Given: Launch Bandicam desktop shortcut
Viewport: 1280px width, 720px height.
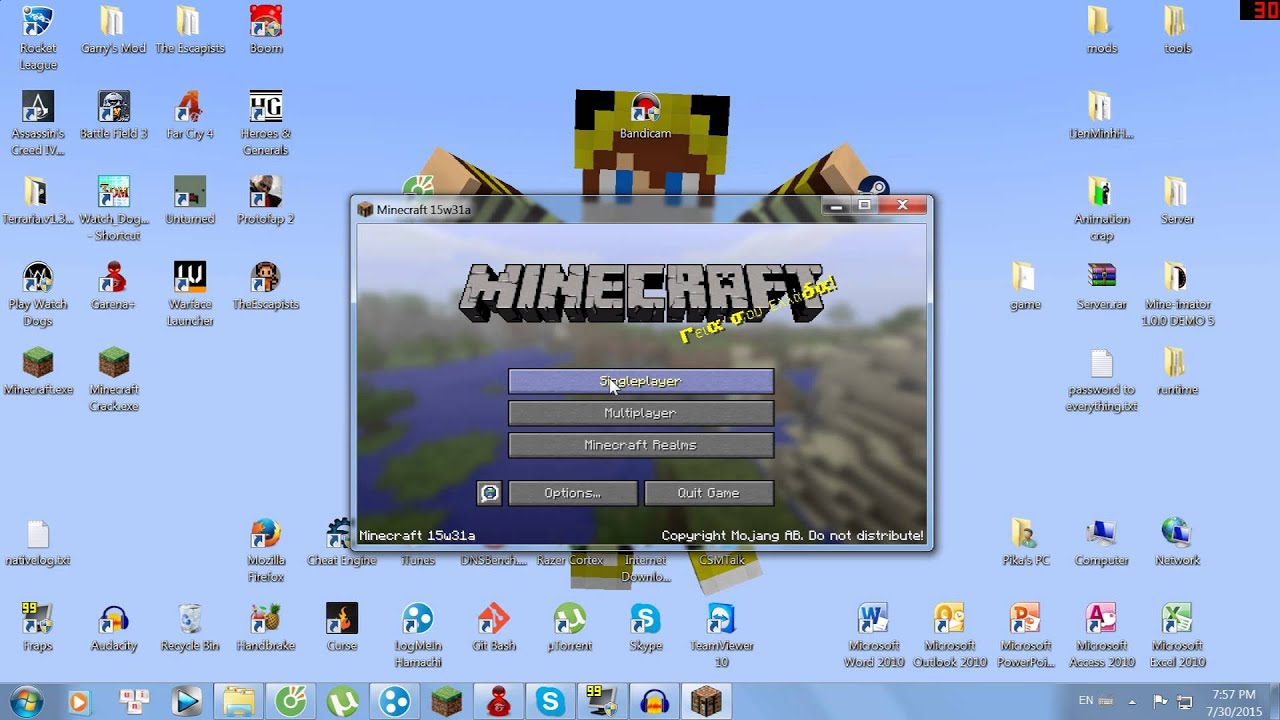Looking at the screenshot, I should [x=646, y=115].
